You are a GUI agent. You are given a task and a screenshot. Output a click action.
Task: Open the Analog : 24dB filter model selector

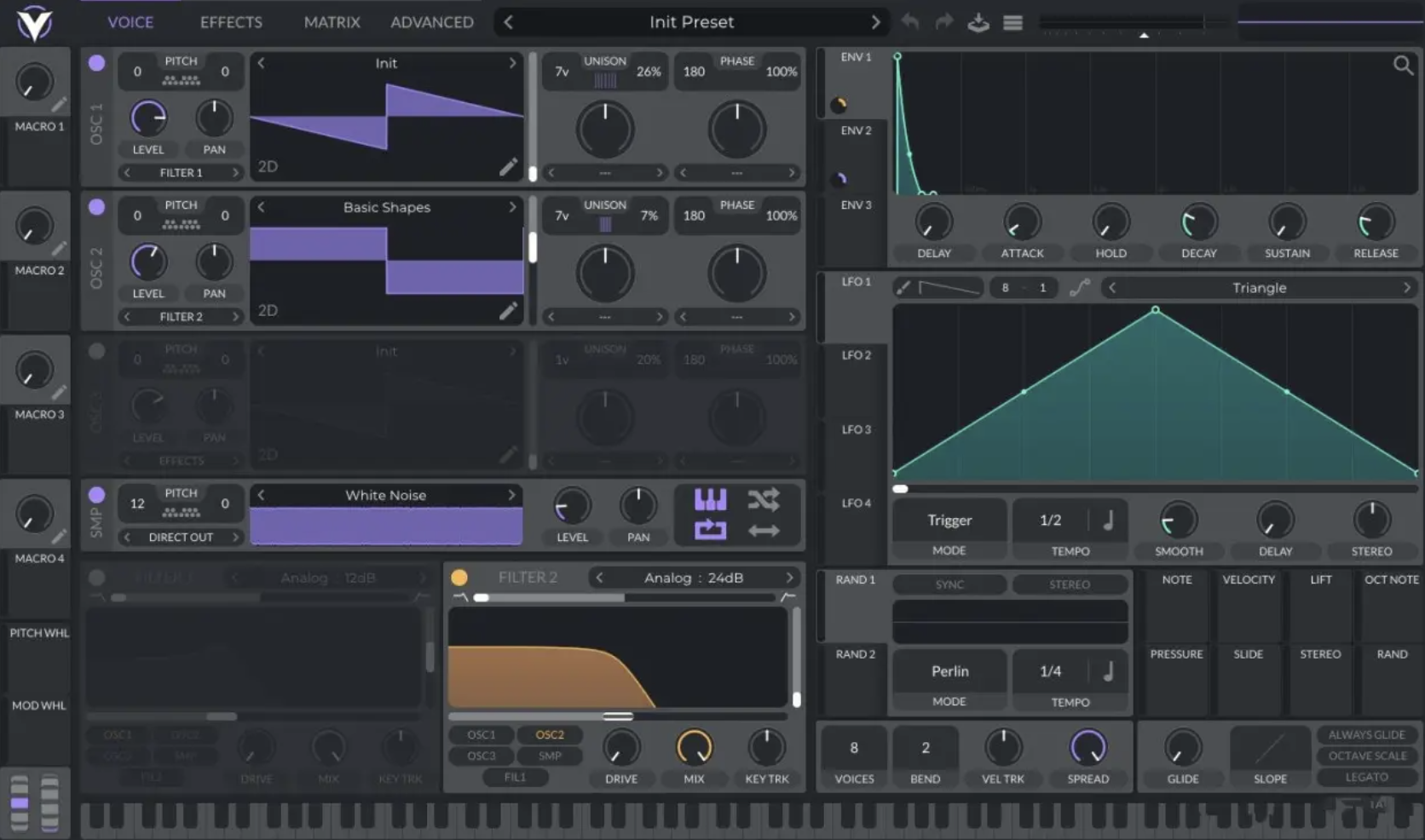click(x=693, y=577)
